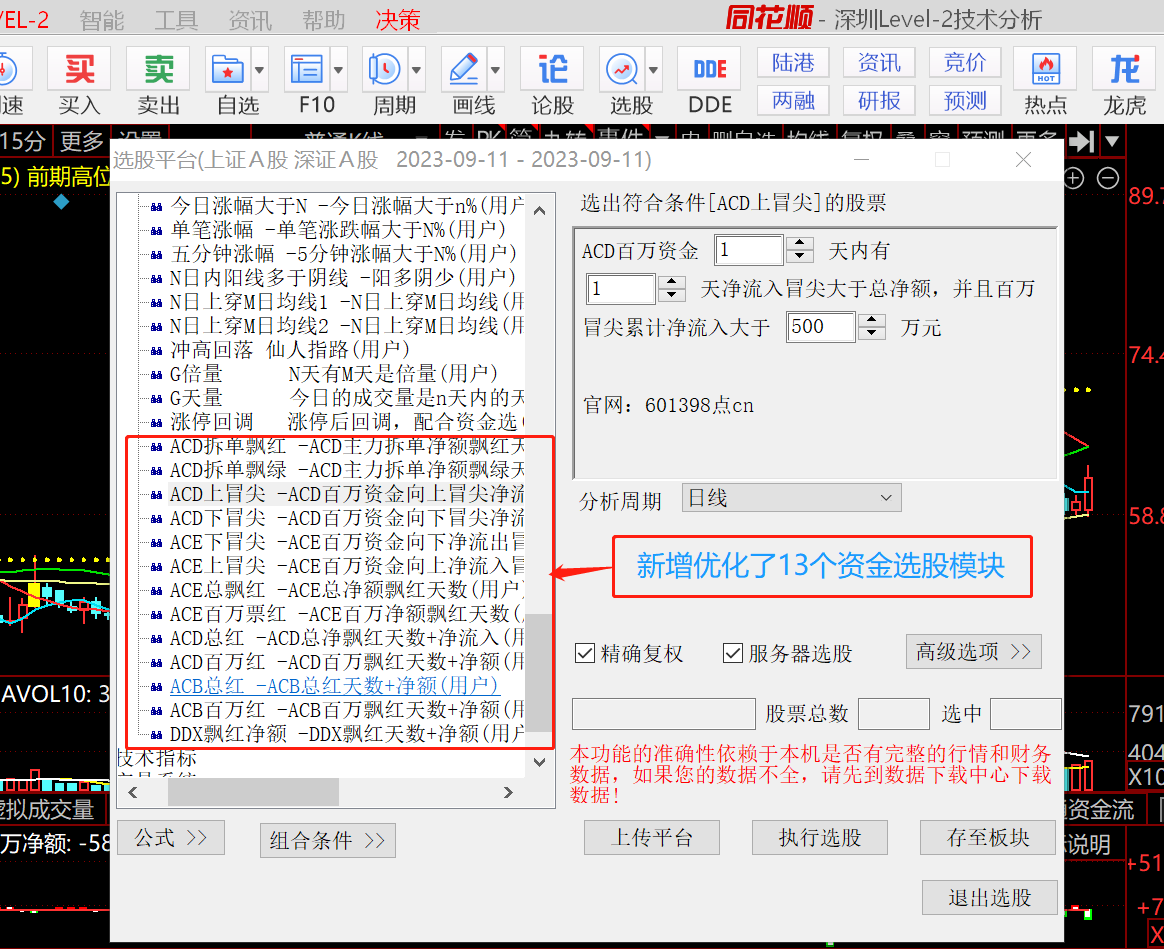Image resolution: width=1164 pixels, height=949 pixels.
Task: Open the 工具 menu
Action: pos(176,19)
